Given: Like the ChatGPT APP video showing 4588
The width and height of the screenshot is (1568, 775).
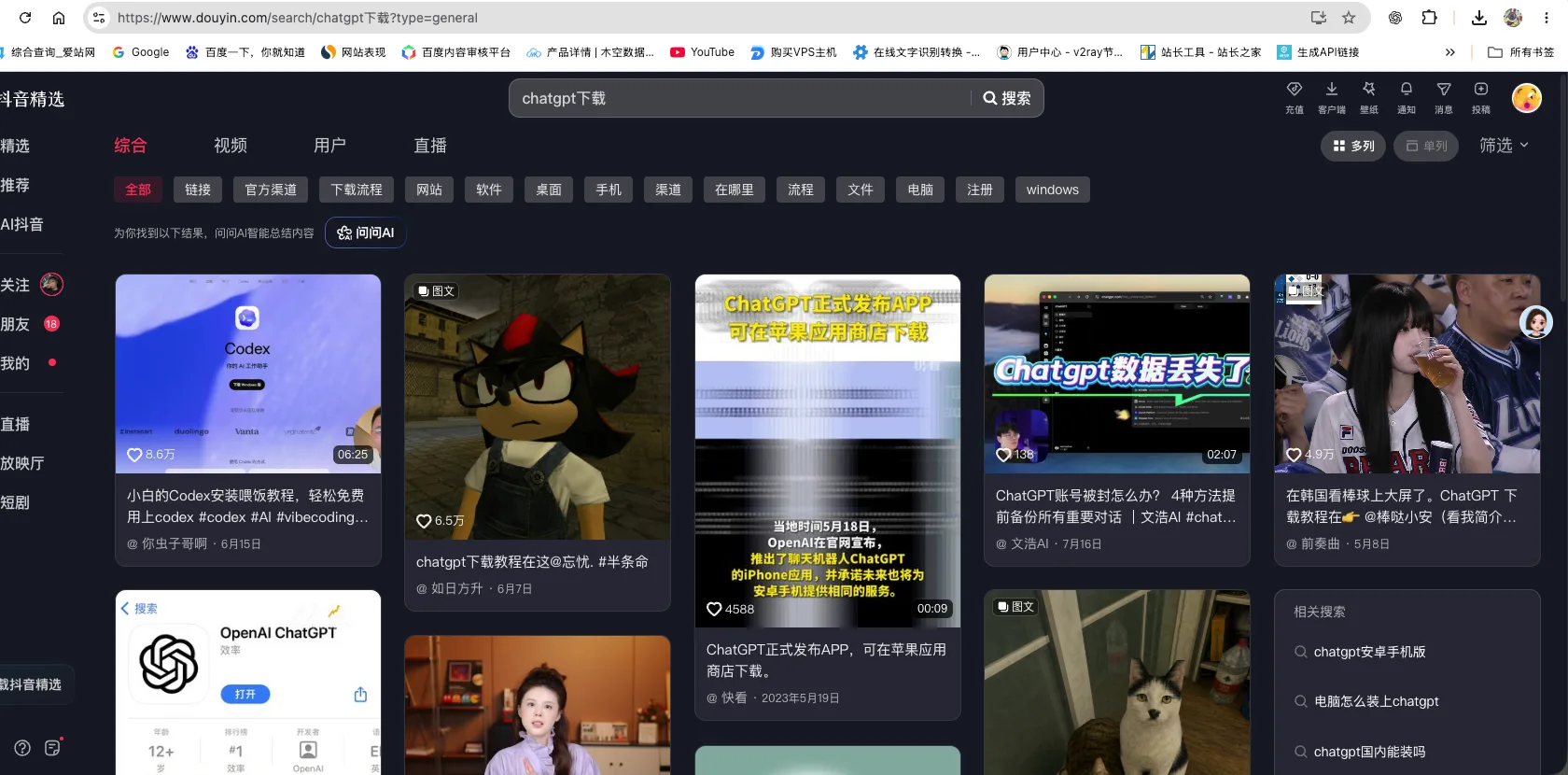Looking at the screenshot, I should [x=714, y=609].
